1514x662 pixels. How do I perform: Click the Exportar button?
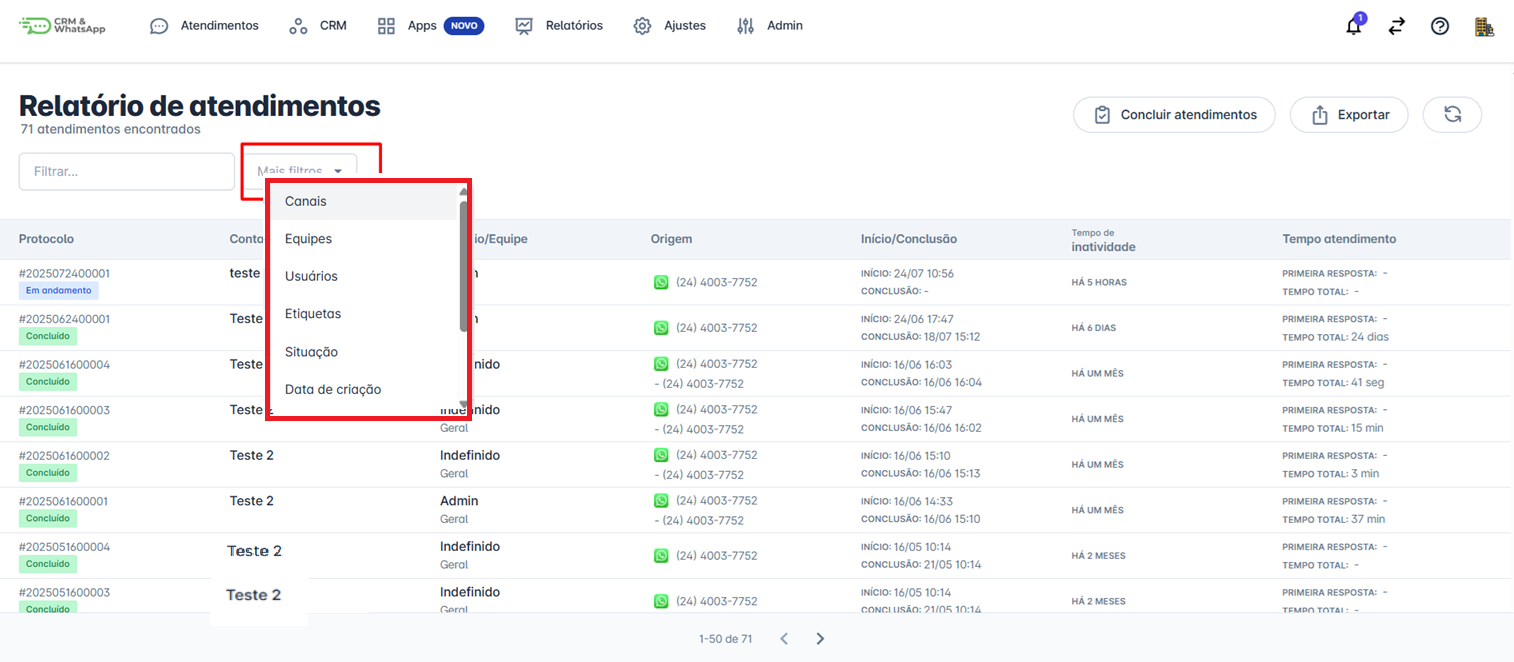[1349, 115]
